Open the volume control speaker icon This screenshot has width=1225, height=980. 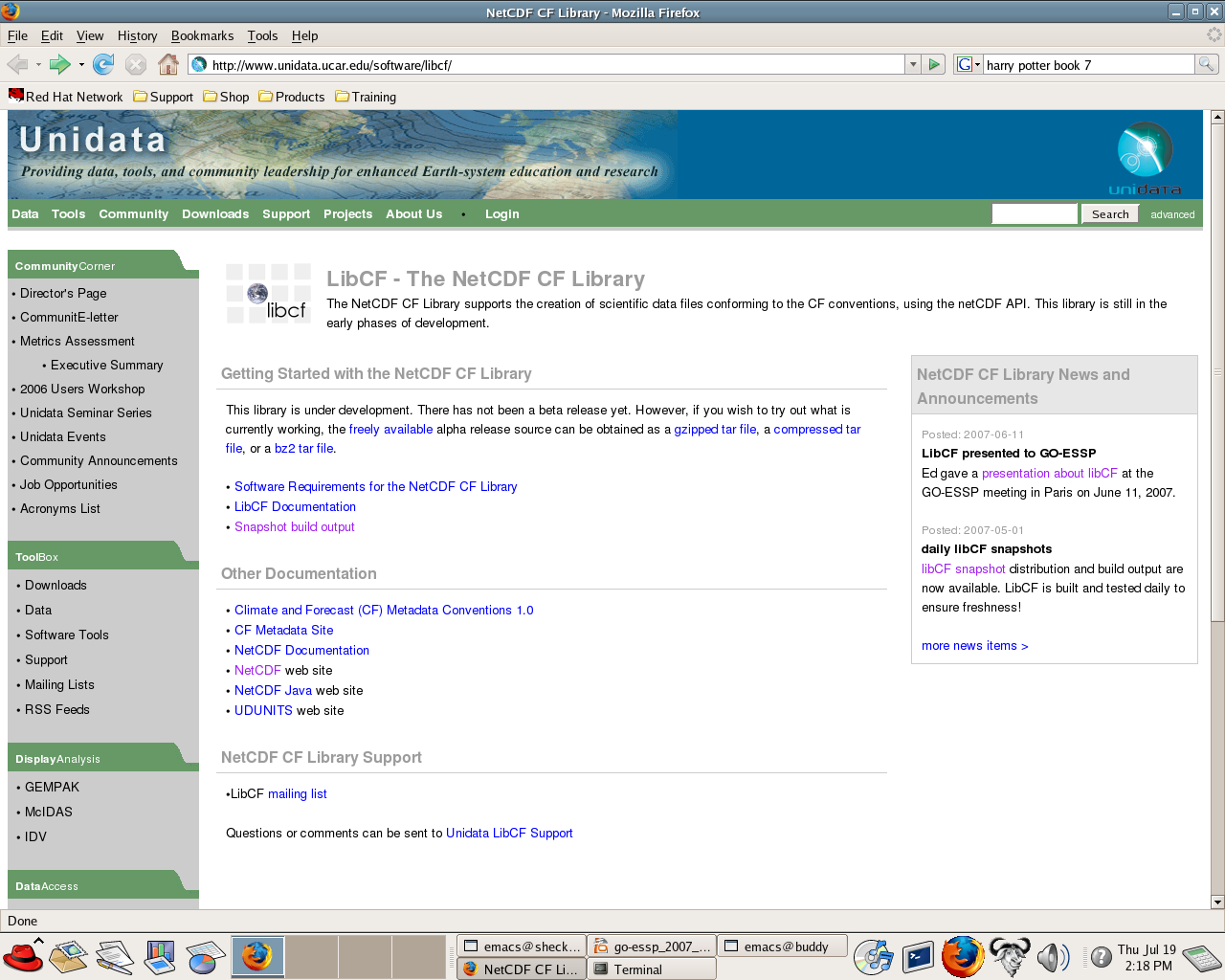pos(1053,956)
